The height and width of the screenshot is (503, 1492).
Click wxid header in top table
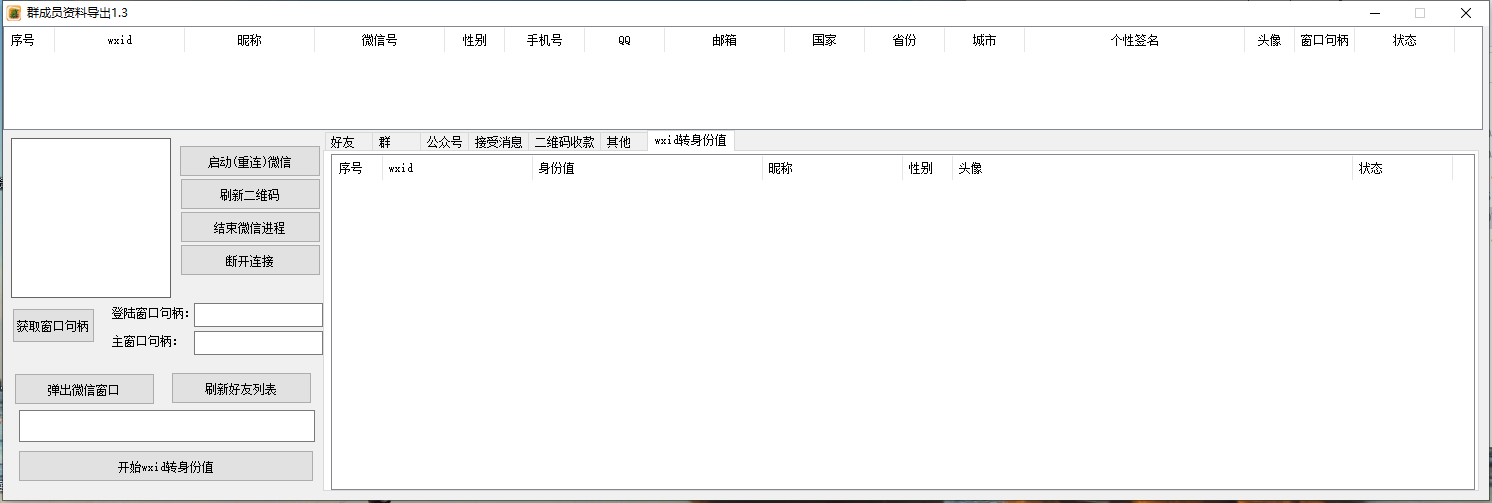coord(119,41)
